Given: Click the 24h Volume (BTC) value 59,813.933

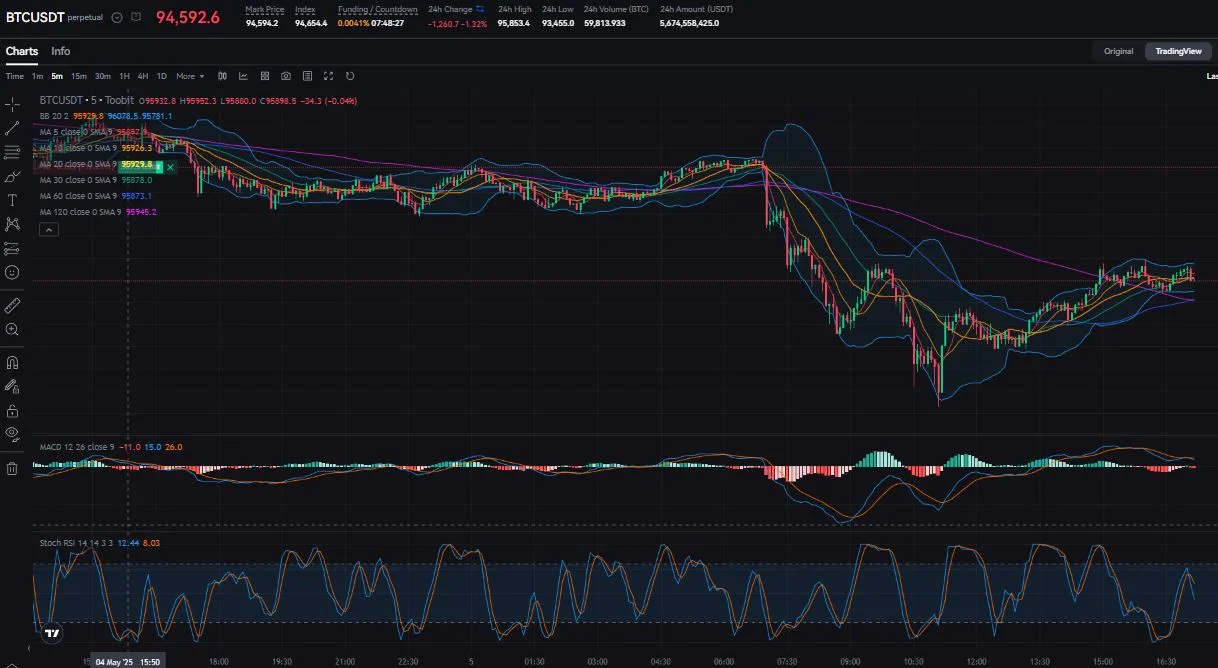Looking at the screenshot, I should (605, 23).
